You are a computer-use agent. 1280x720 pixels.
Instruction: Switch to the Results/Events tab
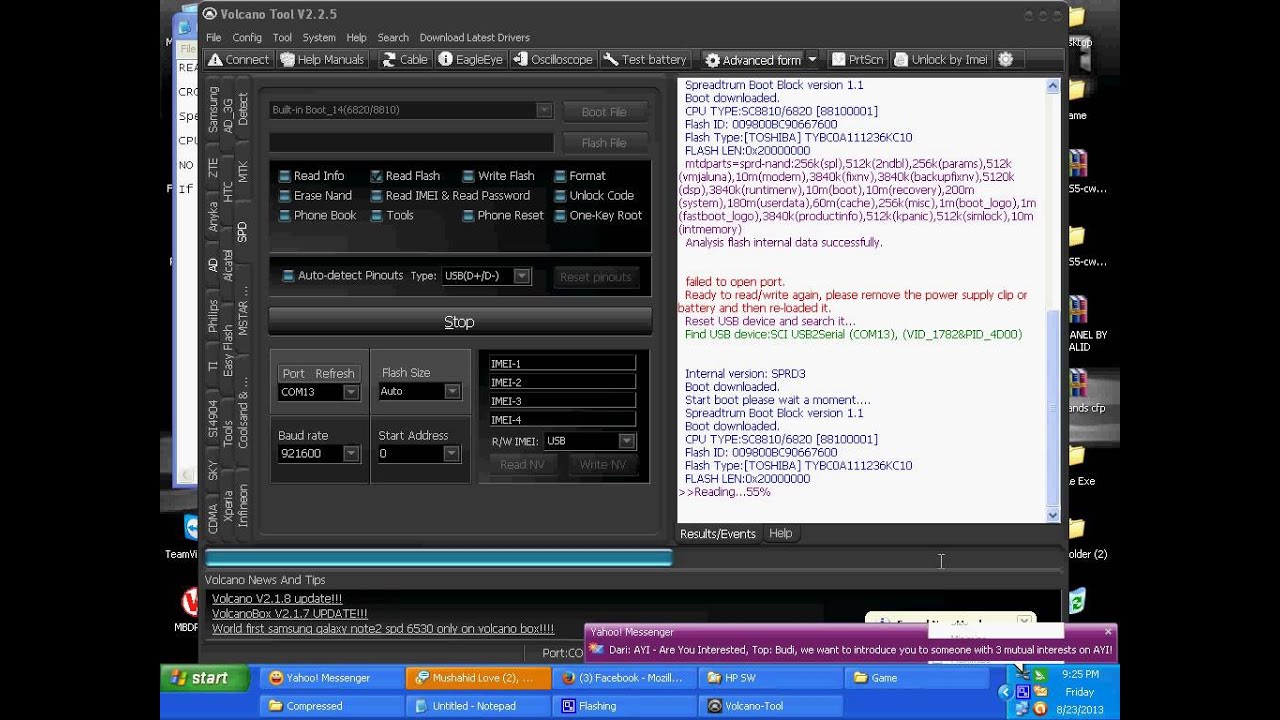click(717, 534)
